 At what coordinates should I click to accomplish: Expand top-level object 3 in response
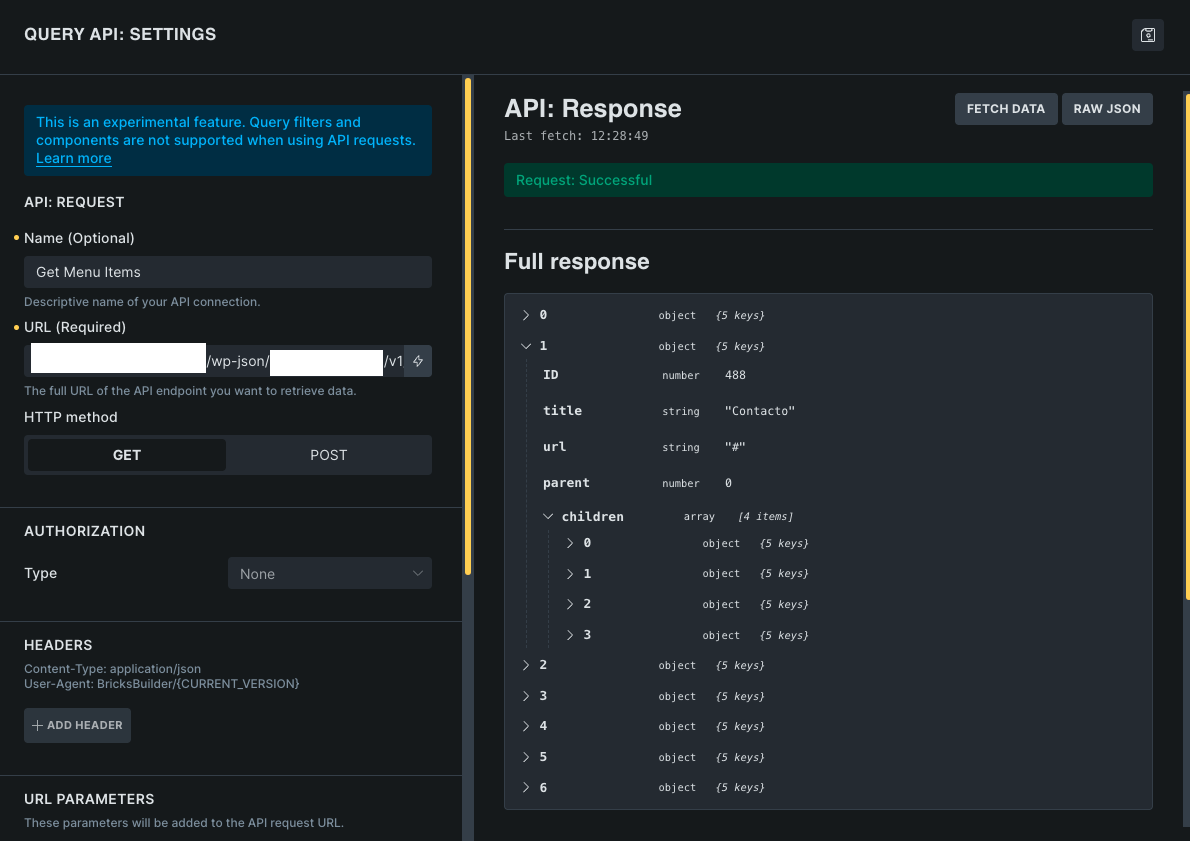coord(526,696)
